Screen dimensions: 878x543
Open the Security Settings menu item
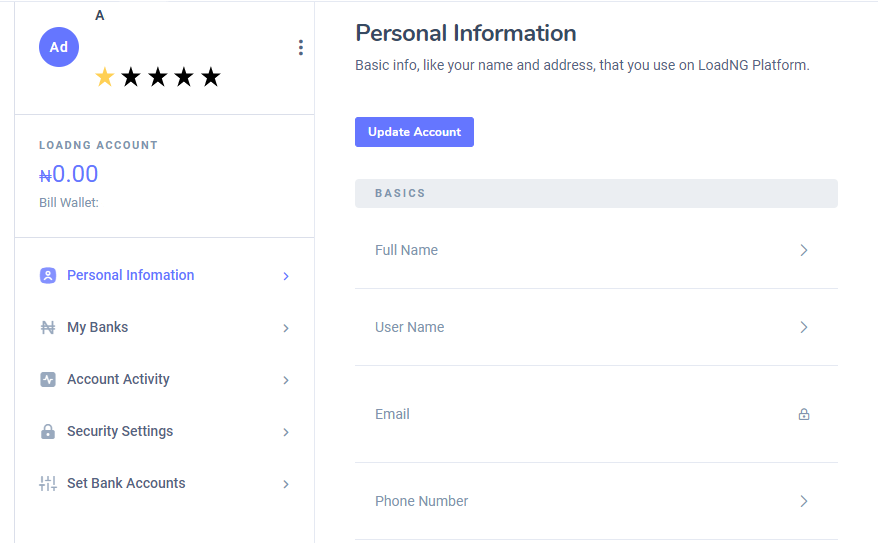point(165,432)
